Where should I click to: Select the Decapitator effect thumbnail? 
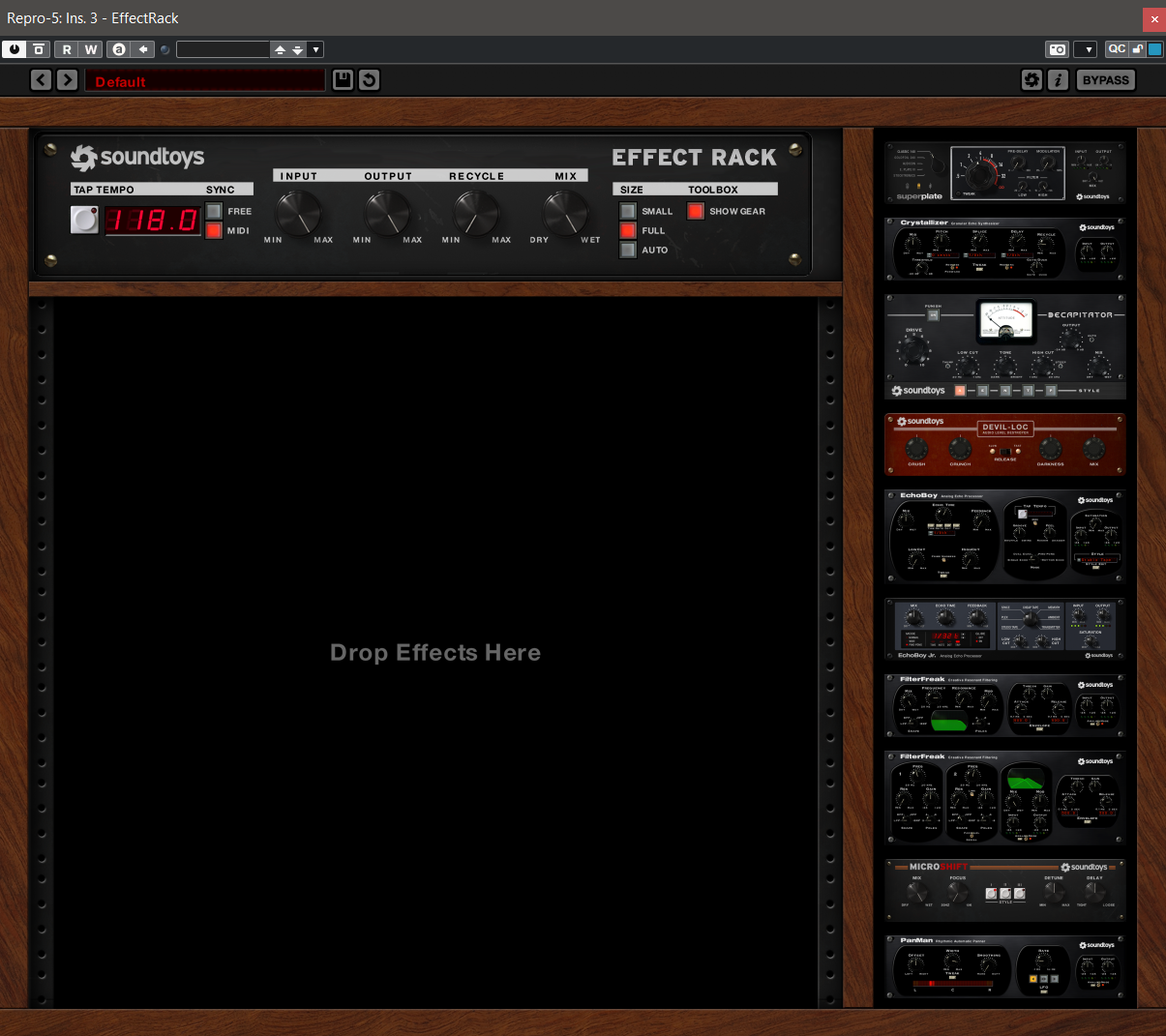1005,347
